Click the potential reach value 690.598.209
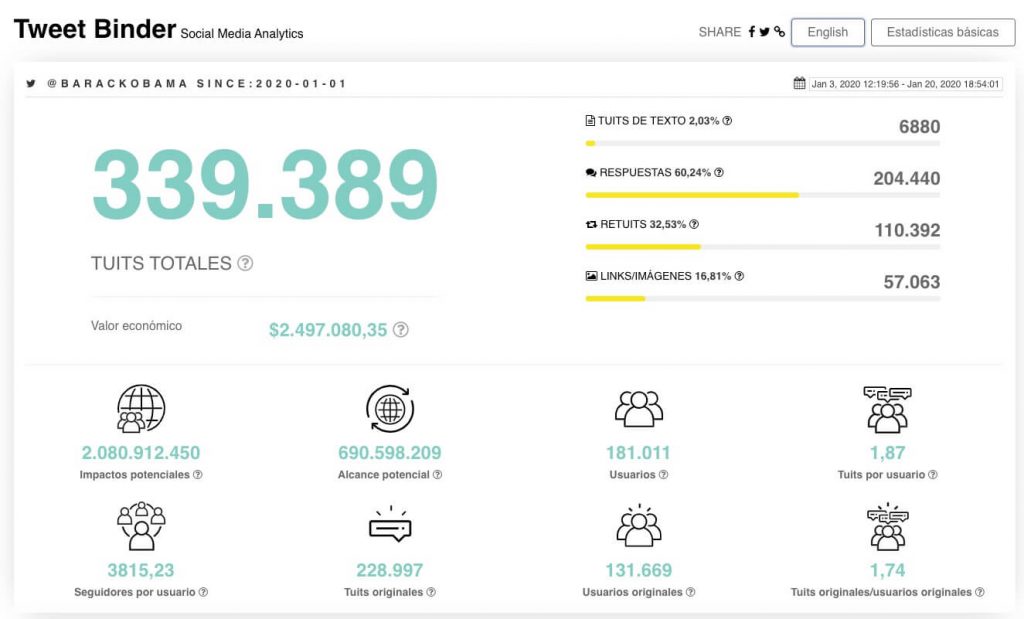The width and height of the screenshot is (1024, 619). [390, 452]
